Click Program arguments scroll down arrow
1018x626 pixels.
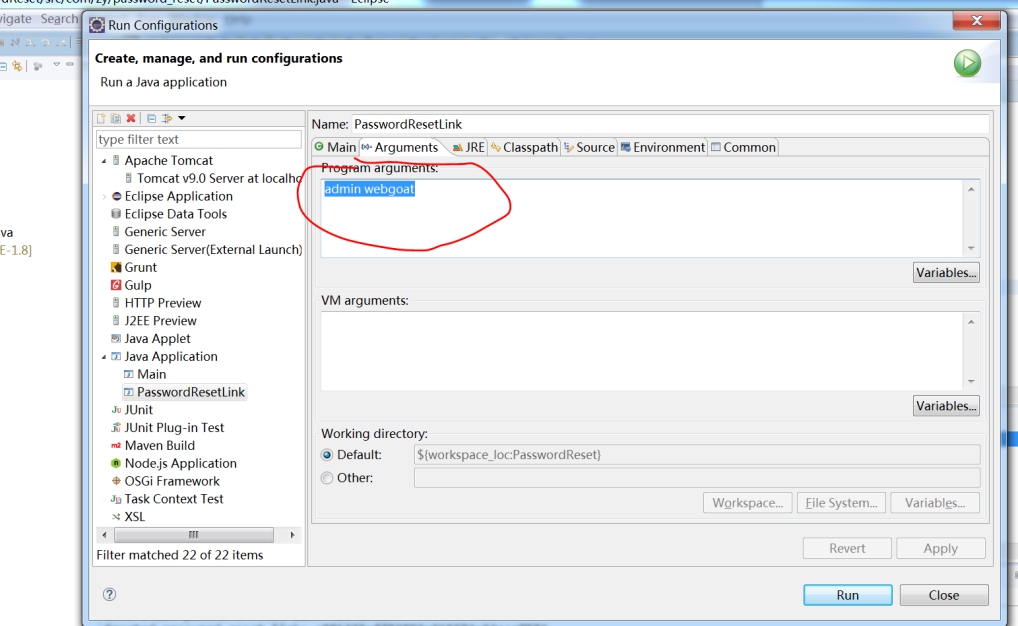coord(971,248)
